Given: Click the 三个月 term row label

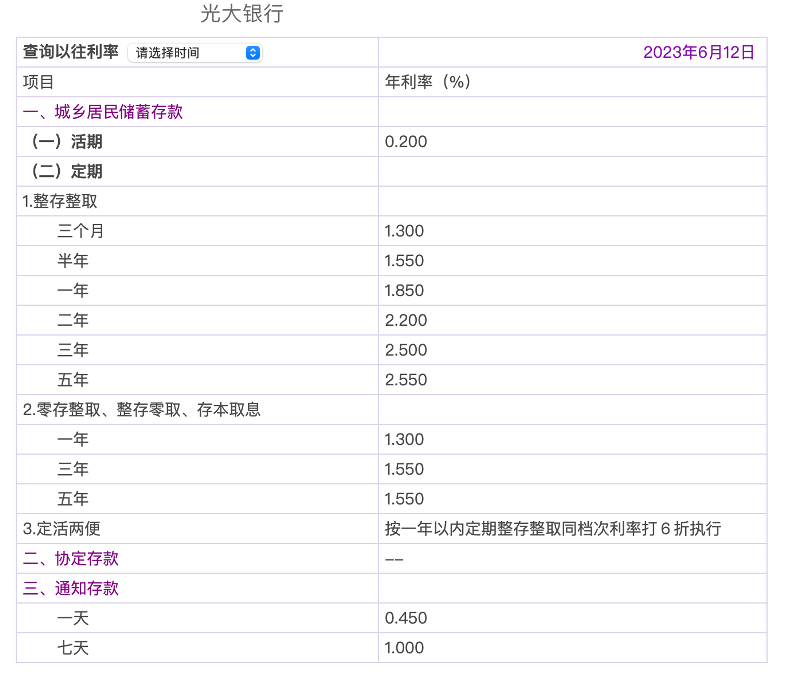Looking at the screenshot, I should point(81,231).
